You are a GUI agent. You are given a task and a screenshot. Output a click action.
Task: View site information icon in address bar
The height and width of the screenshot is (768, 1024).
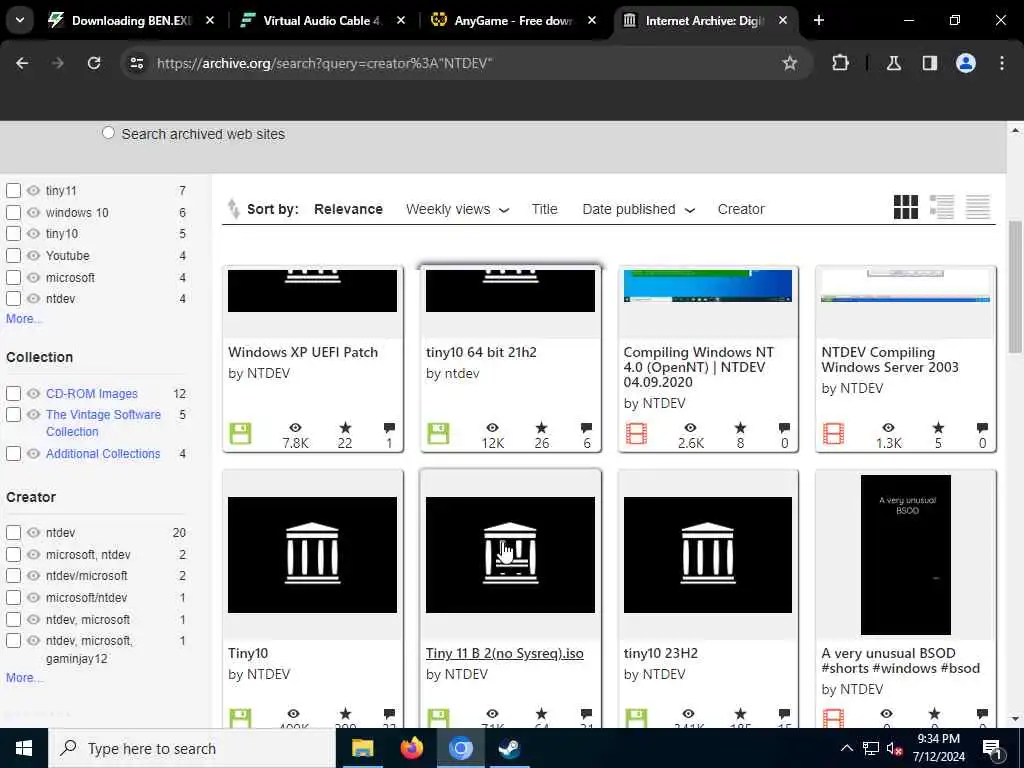(136, 63)
